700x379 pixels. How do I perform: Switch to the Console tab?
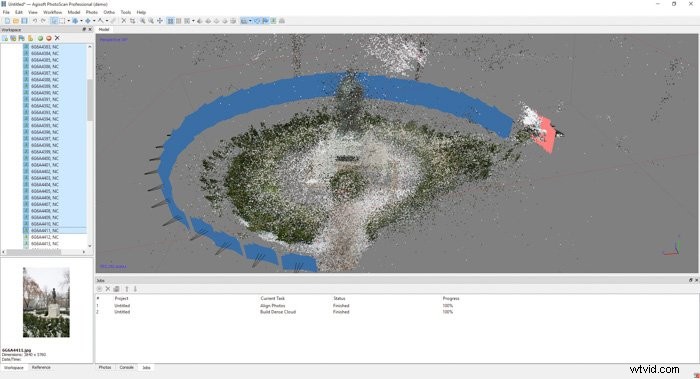click(x=126, y=367)
